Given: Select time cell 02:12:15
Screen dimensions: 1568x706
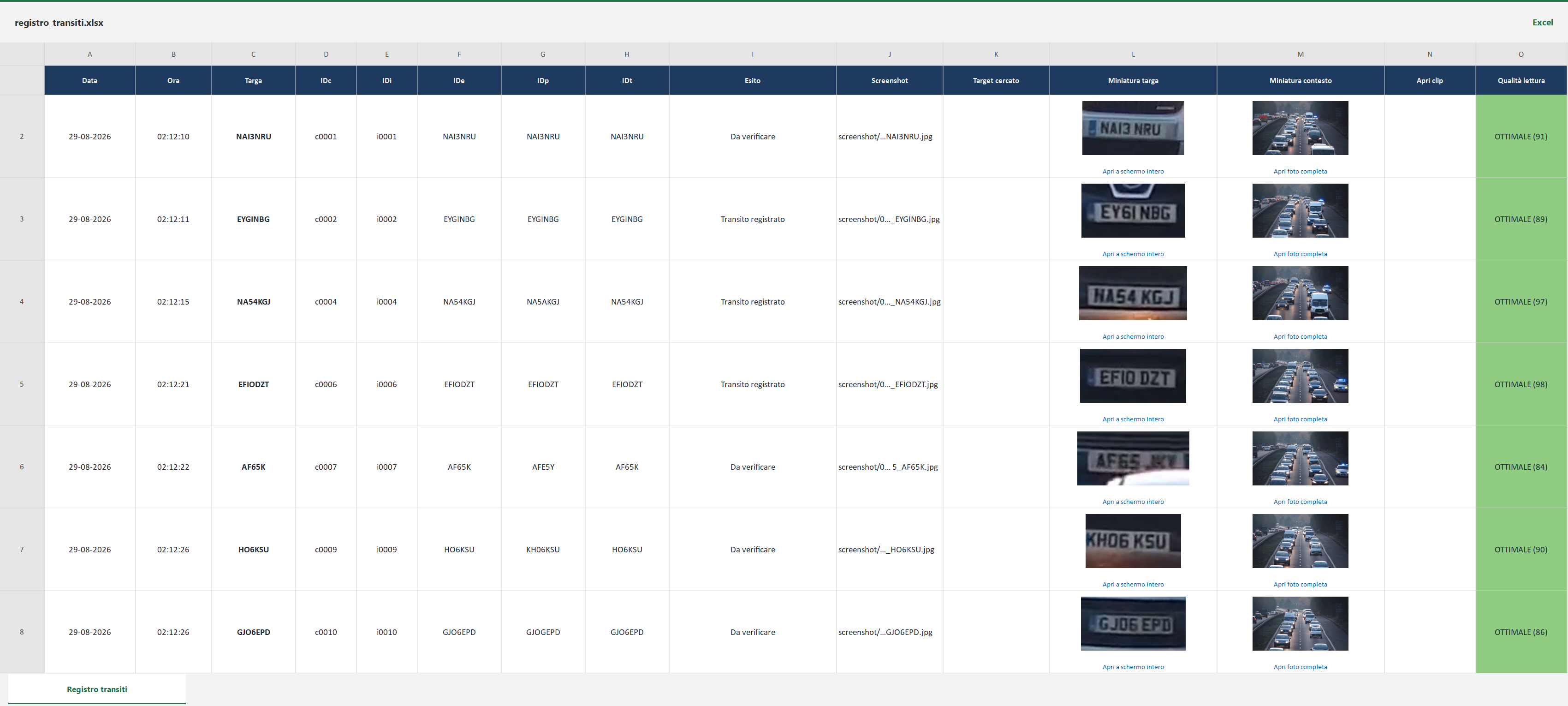Looking at the screenshot, I should [x=173, y=301].
